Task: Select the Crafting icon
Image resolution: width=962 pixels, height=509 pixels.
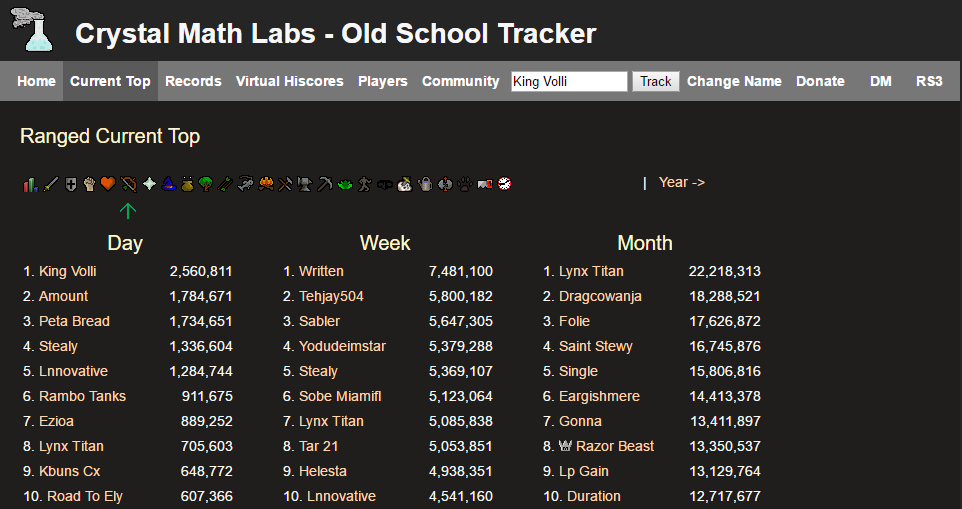Action: pos(285,184)
